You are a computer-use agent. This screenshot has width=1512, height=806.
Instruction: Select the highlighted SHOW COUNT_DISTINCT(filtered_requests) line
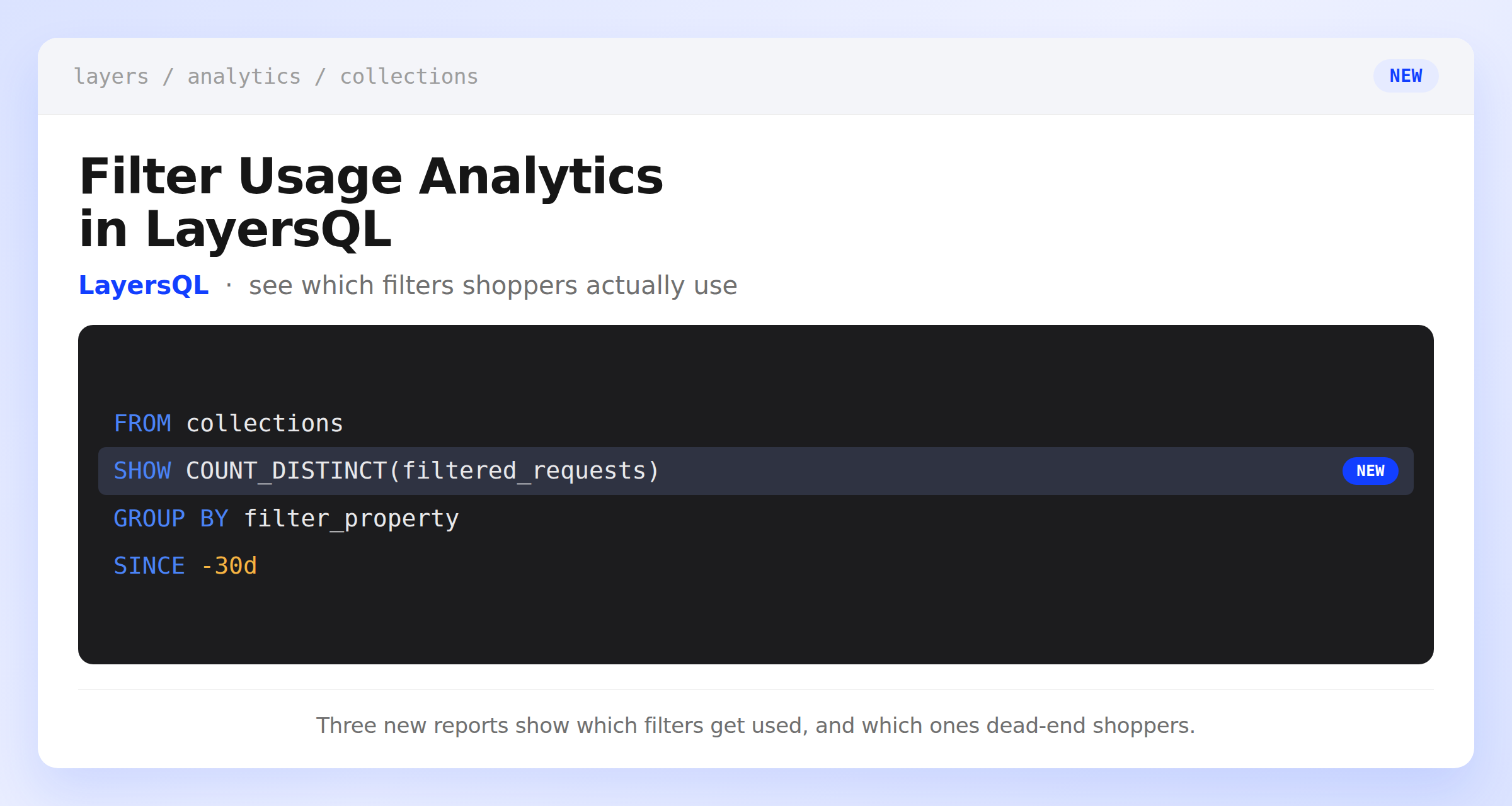pos(756,471)
